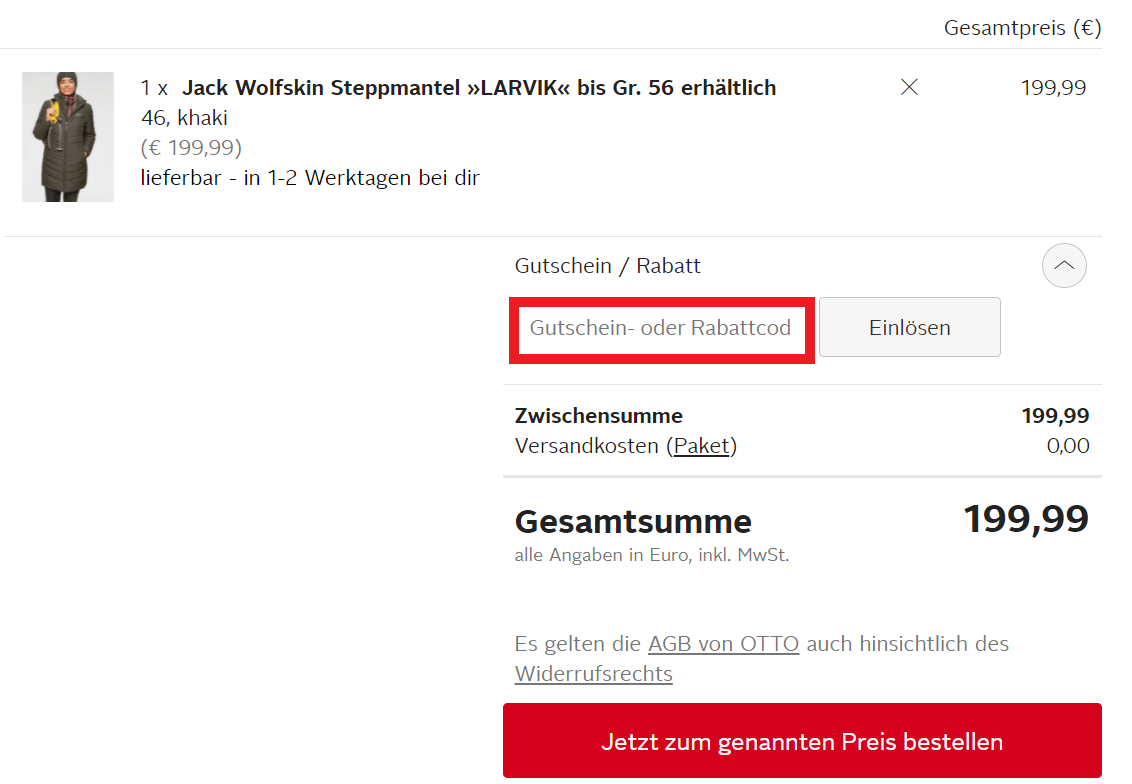
Task: Collapse the Gutschein / Rabatt section chevron
Action: (x=1063, y=266)
